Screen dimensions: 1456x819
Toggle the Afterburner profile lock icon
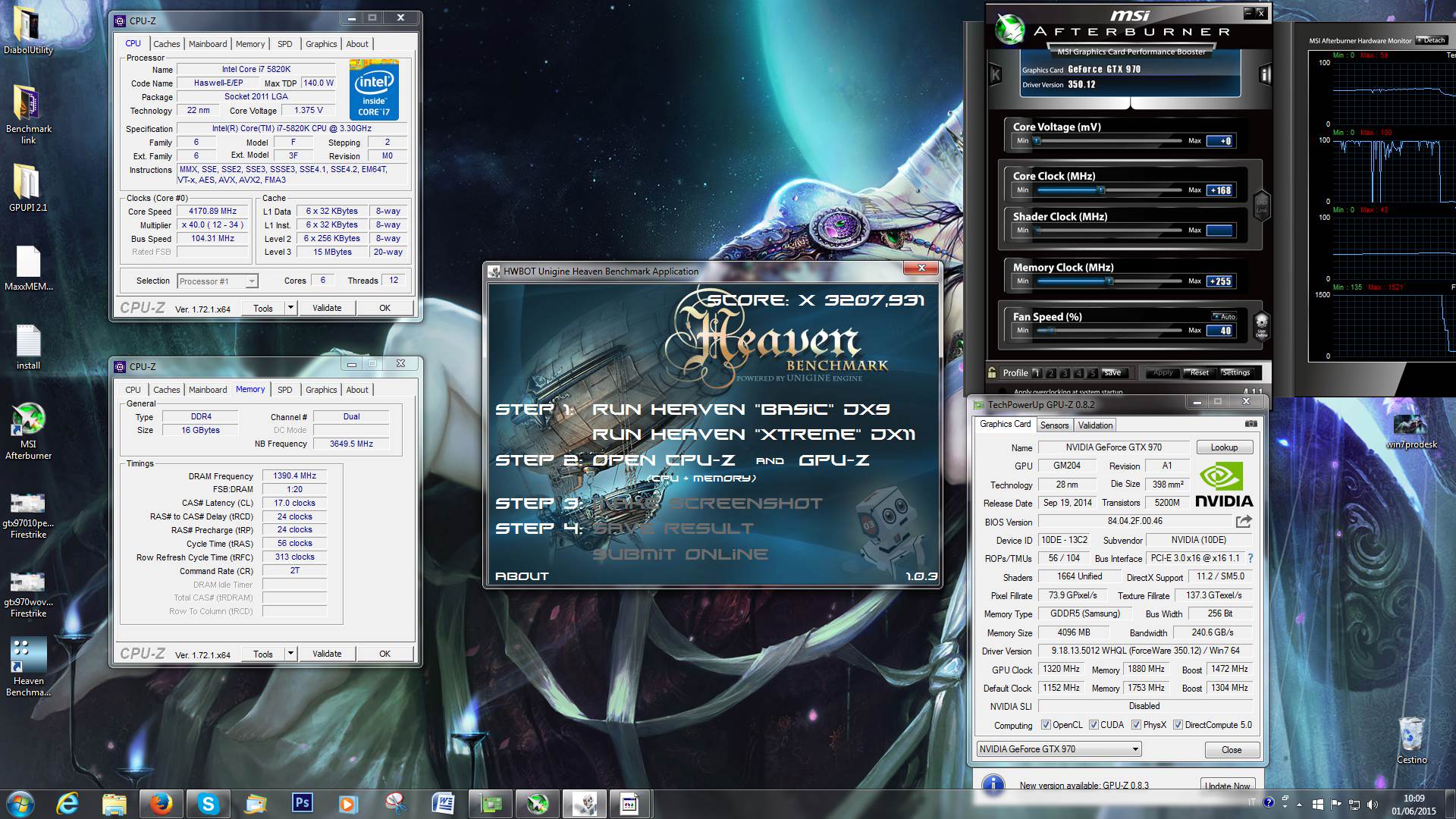coord(992,372)
